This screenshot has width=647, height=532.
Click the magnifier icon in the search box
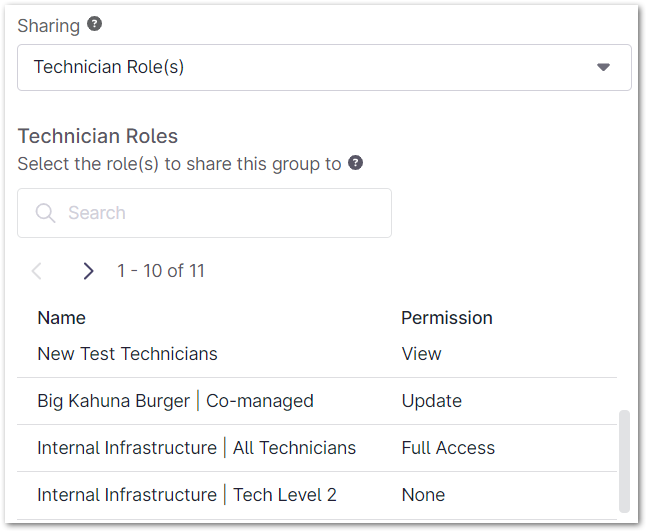point(45,213)
